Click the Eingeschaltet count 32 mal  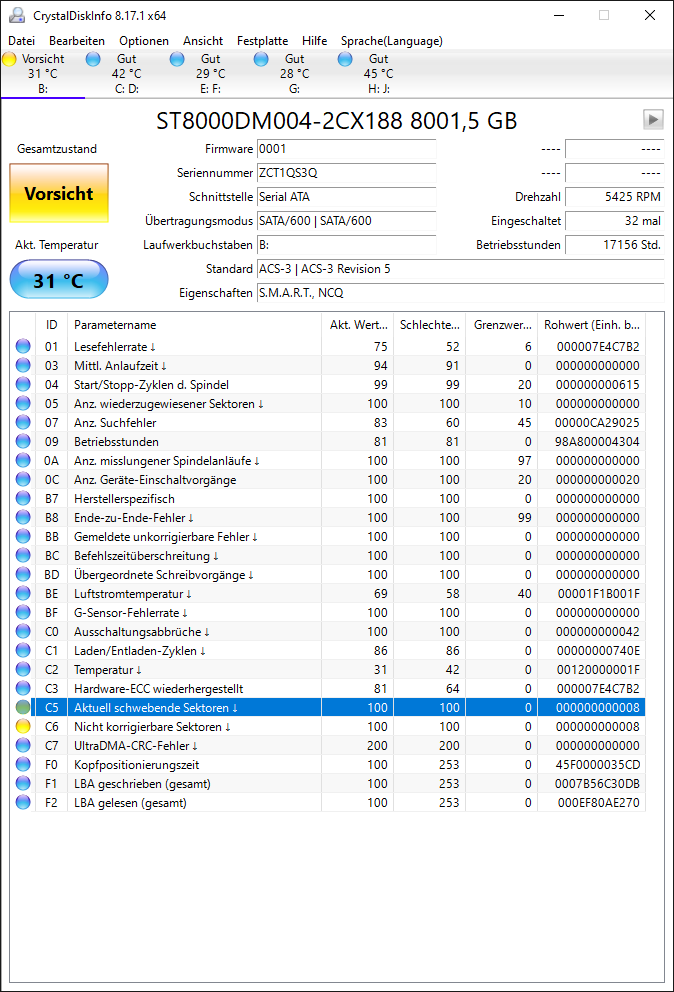pyautogui.click(x=614, y=221)
